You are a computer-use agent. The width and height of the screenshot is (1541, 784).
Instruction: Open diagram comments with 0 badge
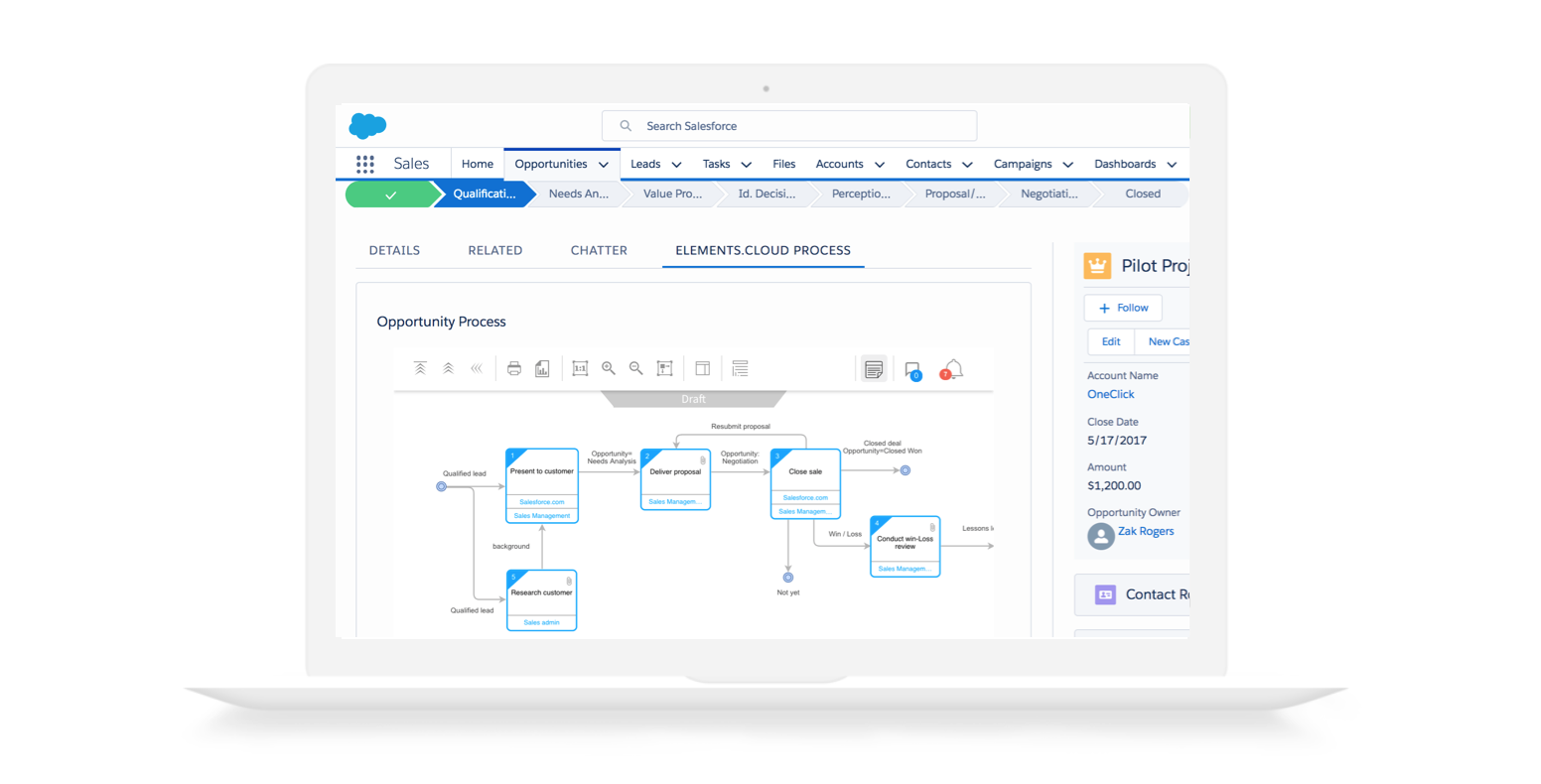[x=912, y=370]
